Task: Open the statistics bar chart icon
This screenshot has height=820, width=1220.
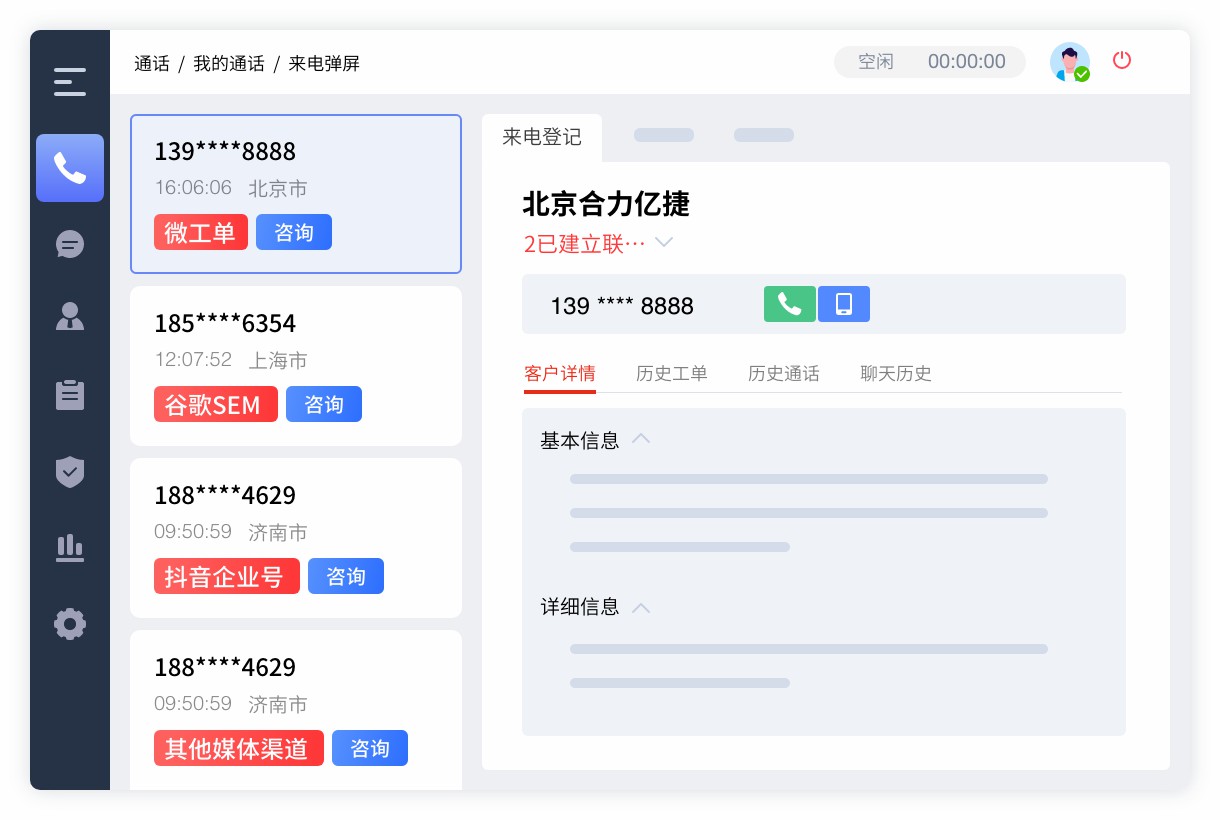Action: tap(70, 548)
